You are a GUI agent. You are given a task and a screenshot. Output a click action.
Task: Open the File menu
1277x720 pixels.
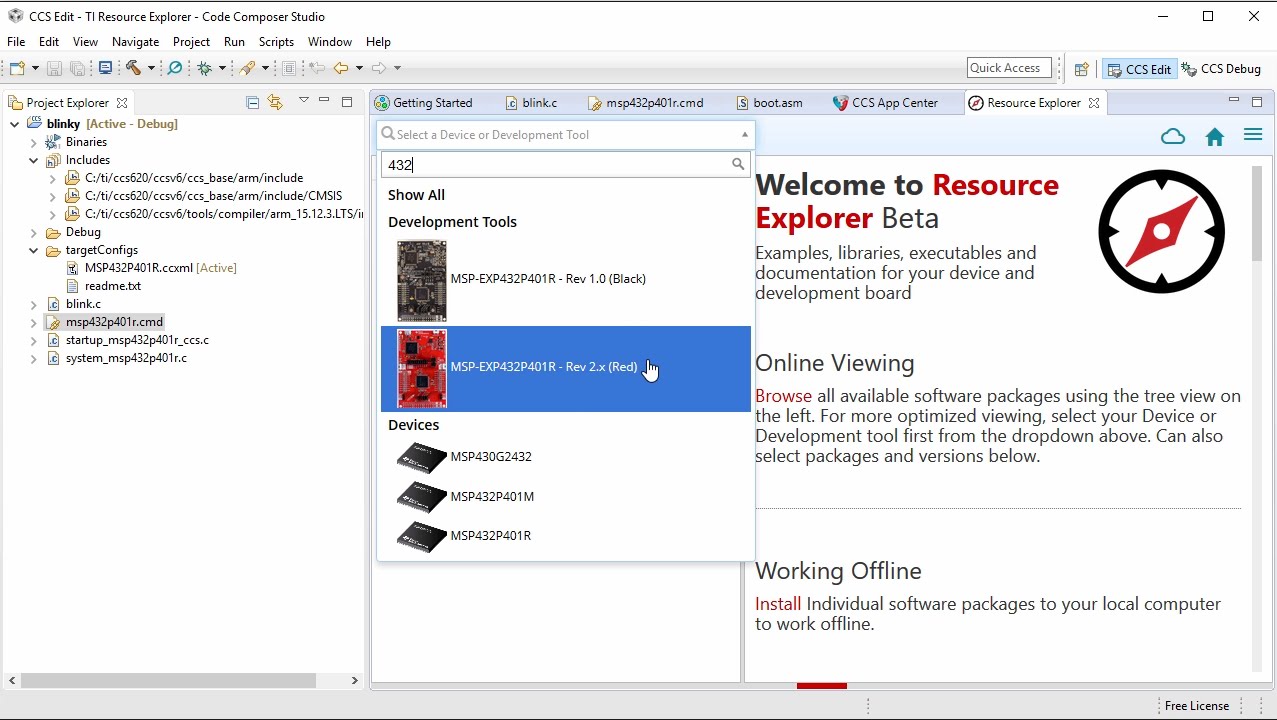[16, 42]
